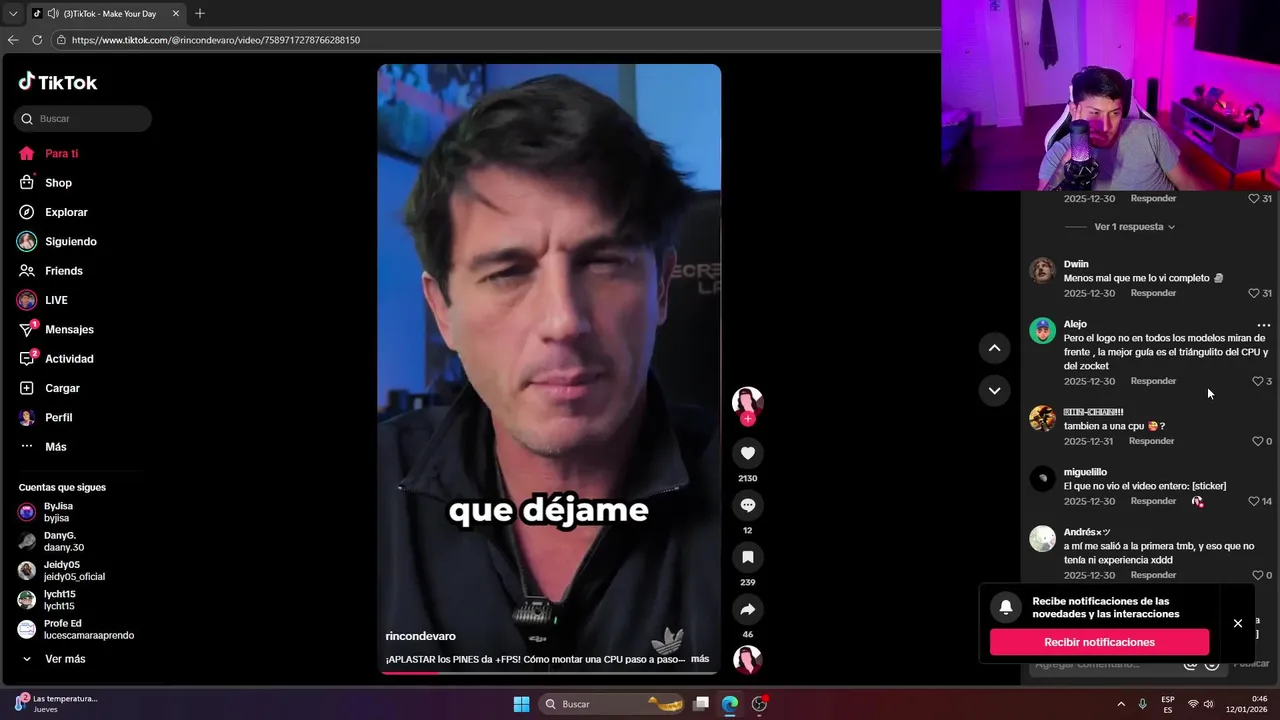Viewport: 1280px width, 720px height.
Task: Expand video caption with más
Action: pyautogui.click(x=700, y=659)
